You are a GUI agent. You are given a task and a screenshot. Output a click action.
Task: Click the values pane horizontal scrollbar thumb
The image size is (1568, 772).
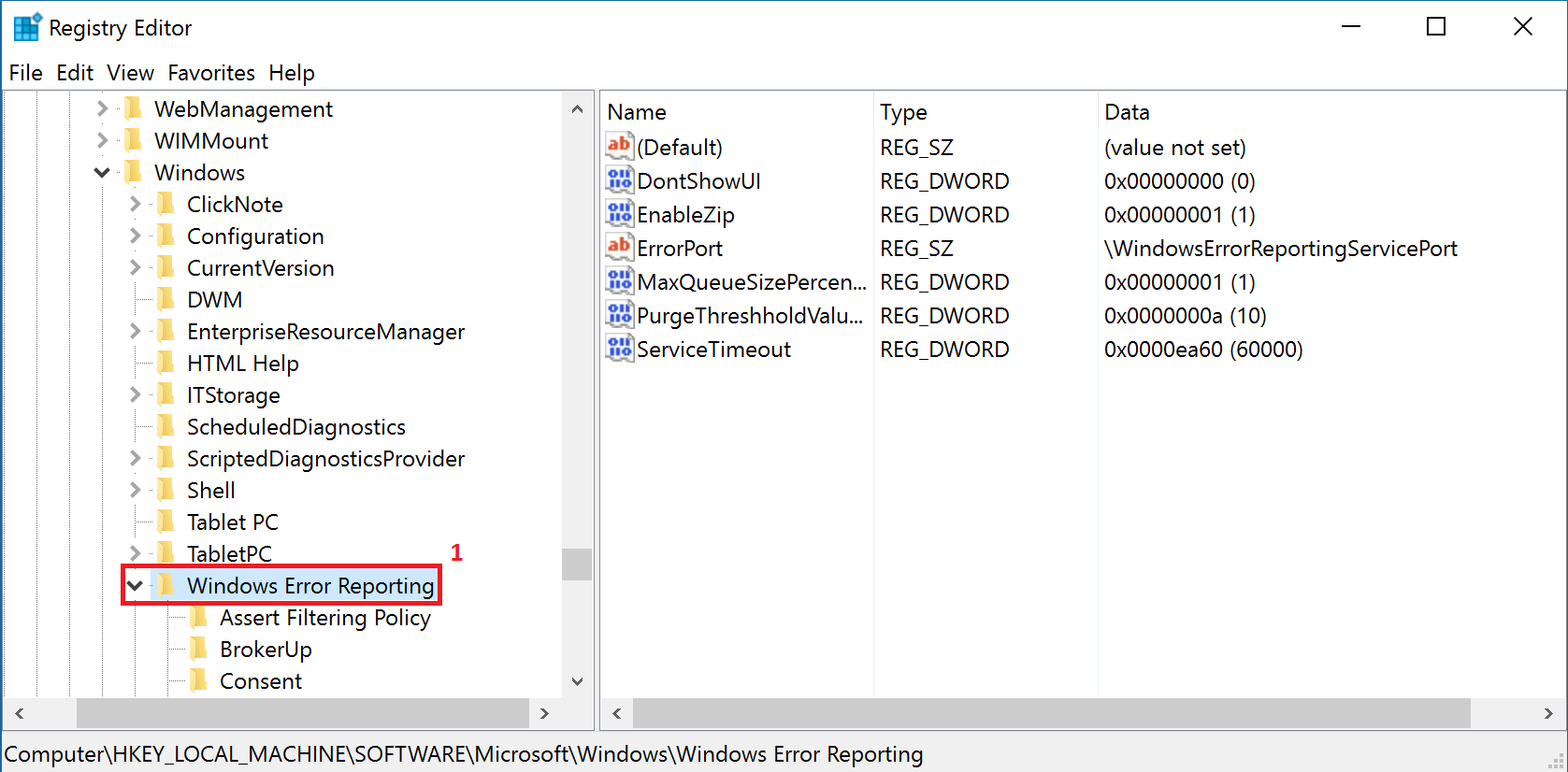click(x=1052, y=713)
